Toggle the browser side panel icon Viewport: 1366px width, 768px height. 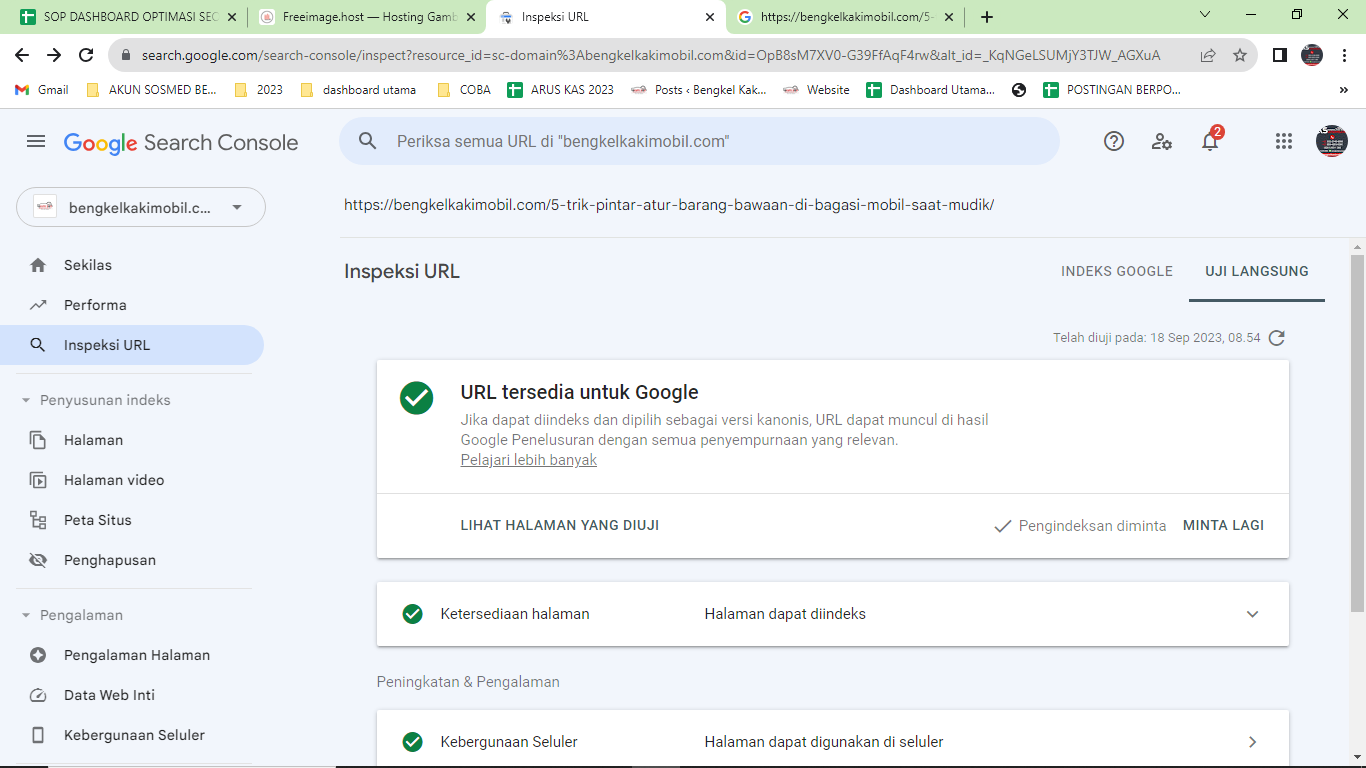pyautogui.click(x=1279, y=55)
